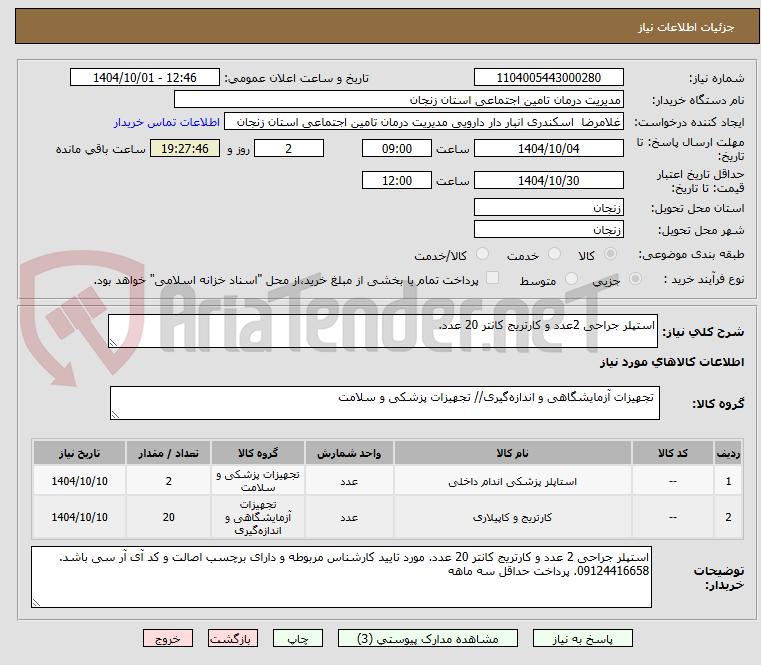
Task: Click the تجهیزات پزشکی و سلامت group cell
Action: [x=258, y=481]
